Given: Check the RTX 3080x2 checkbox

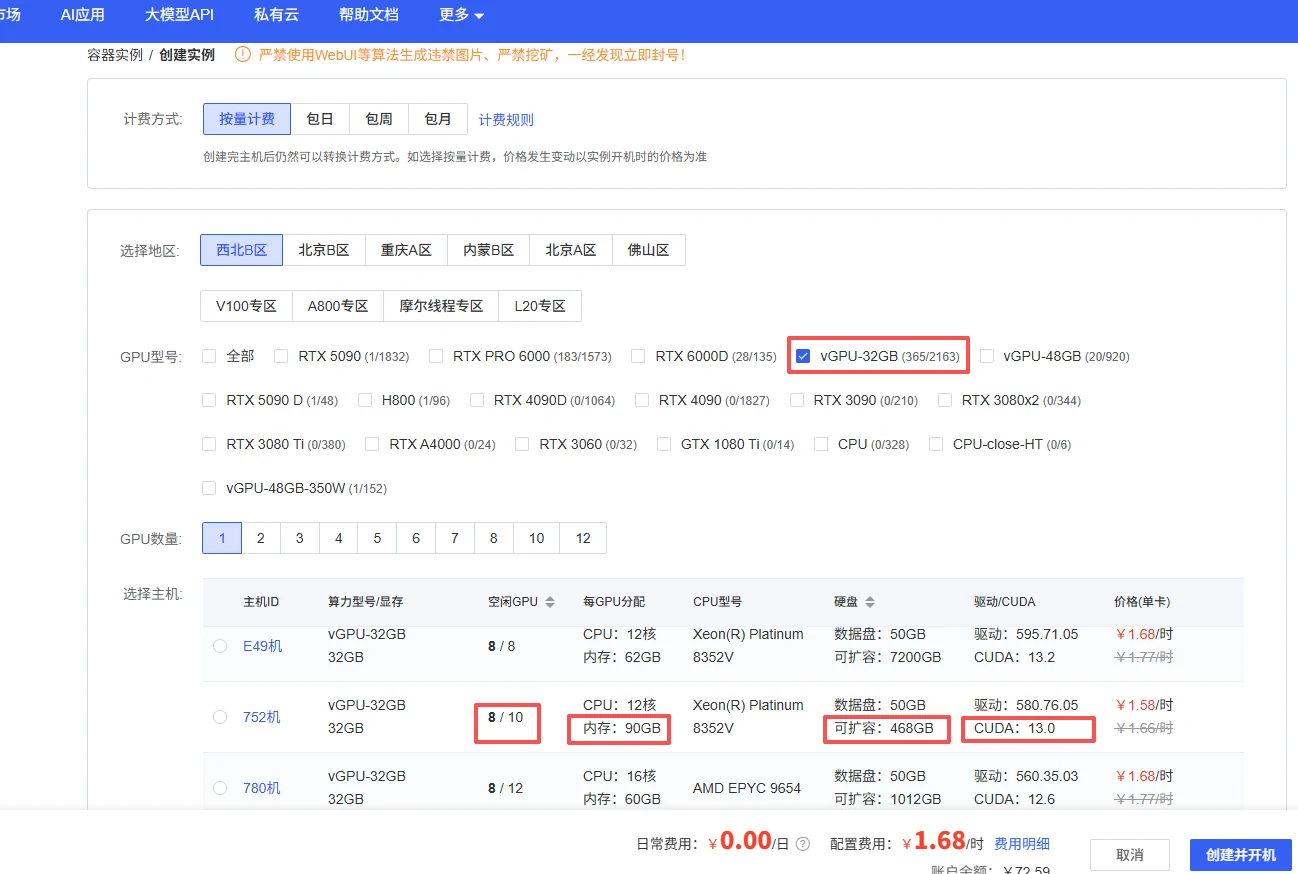Looking at the screenshot, I should point(945,400).
